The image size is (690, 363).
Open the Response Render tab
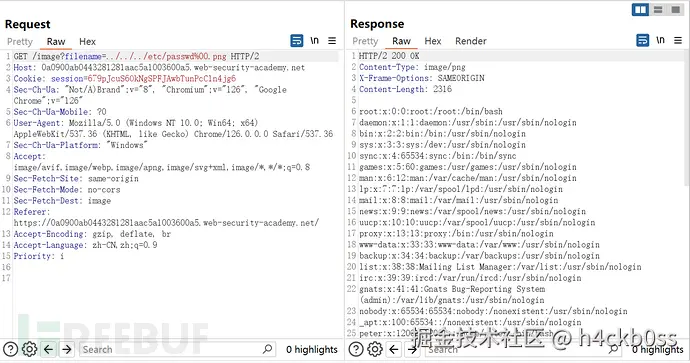tap(471, 41)
